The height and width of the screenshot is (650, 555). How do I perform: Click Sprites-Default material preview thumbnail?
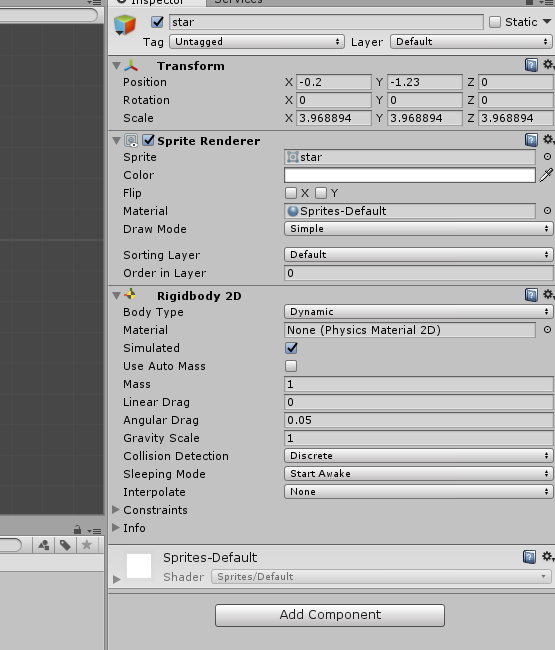139,566
